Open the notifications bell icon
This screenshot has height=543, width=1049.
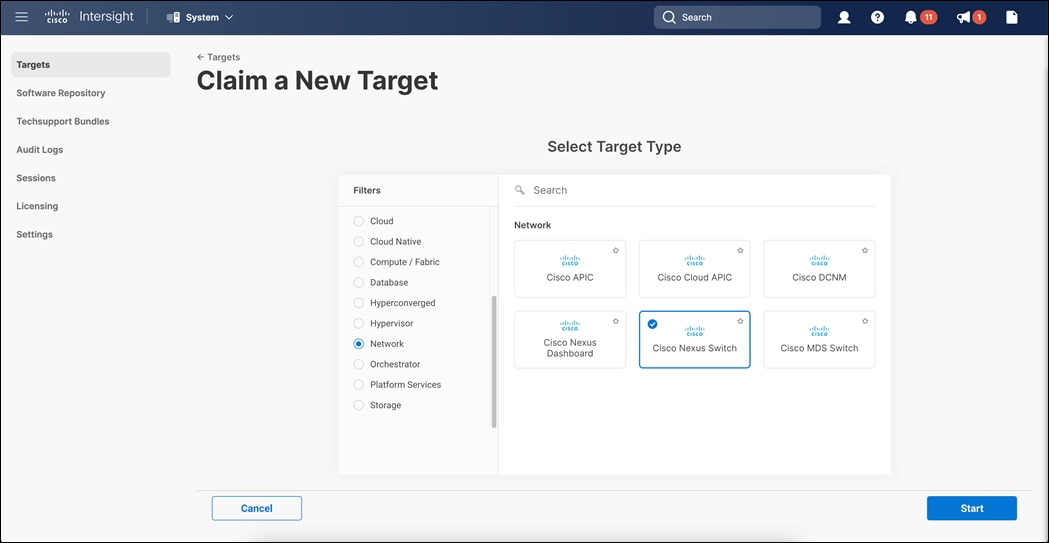(x=911, y=17)
